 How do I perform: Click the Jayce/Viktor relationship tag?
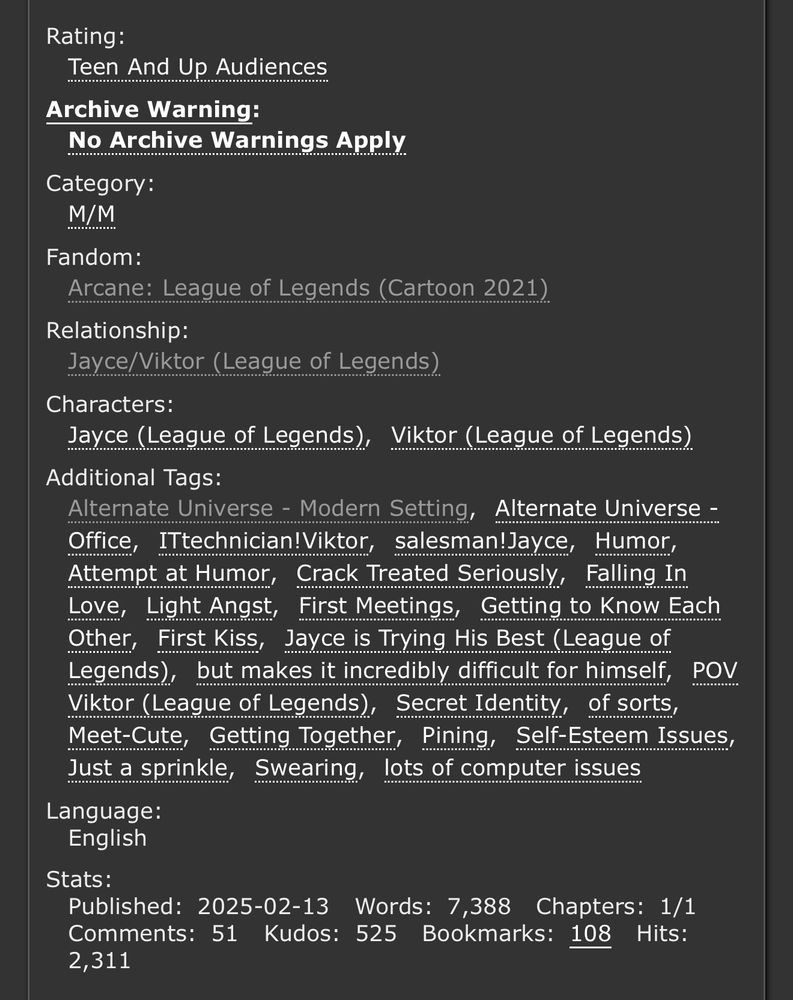click(x=253, y=361)
